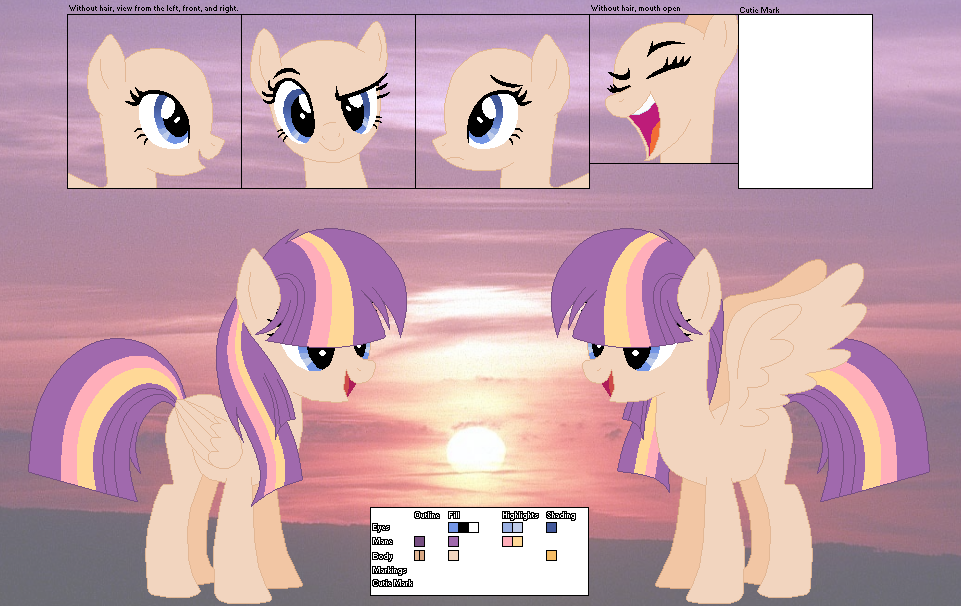Select the pink Mane highlights swatch
Screen dimensions: 961x606
coord(507,542)
